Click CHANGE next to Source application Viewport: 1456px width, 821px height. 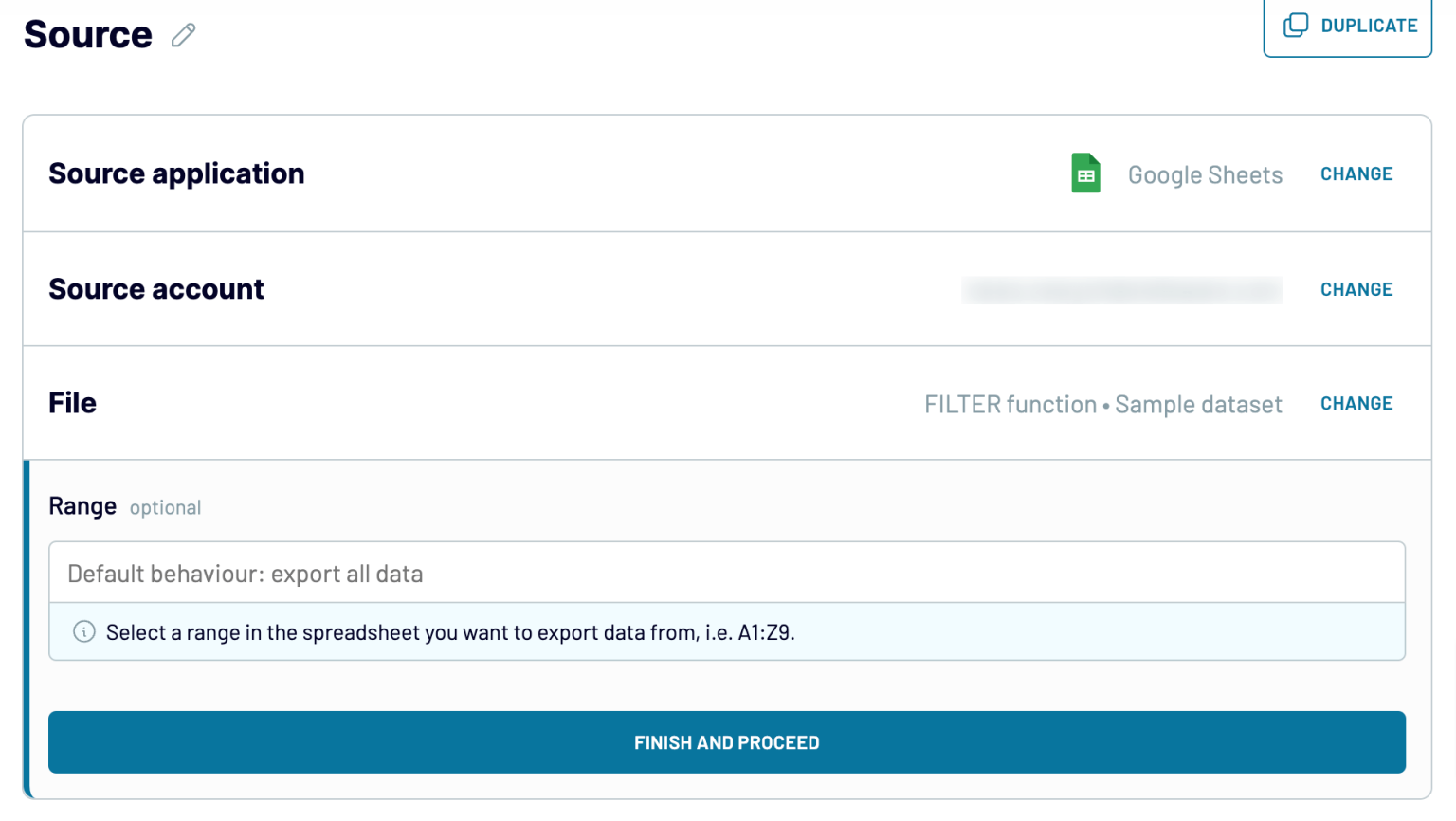click(x=1356, y=173)
